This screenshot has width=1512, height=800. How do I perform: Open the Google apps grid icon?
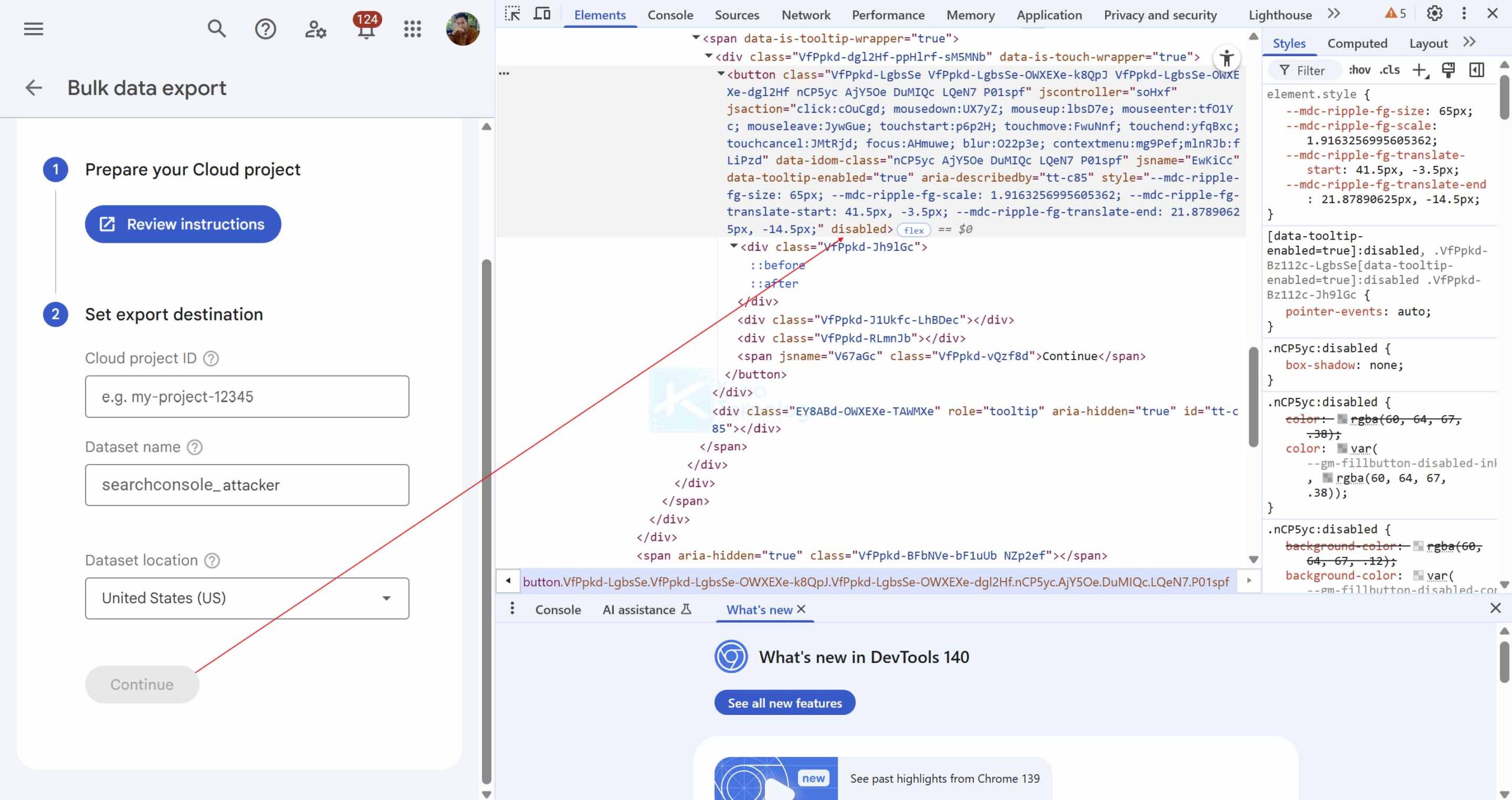pos(412,28)
